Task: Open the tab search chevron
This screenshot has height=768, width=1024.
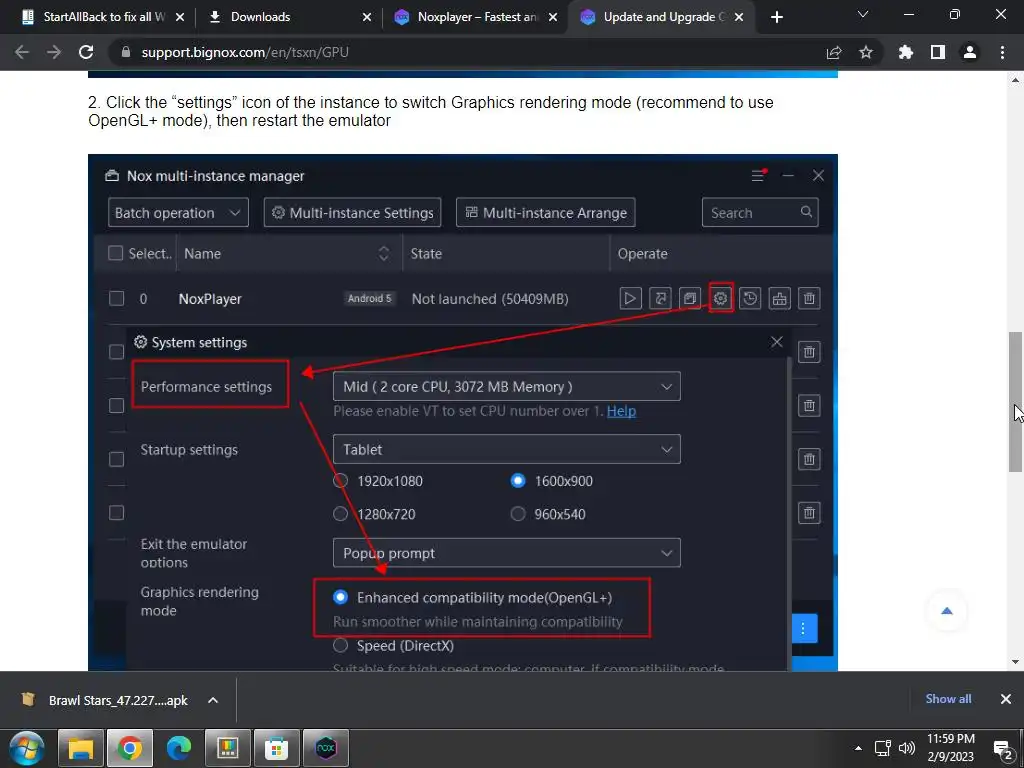Action: click(863, 14)
